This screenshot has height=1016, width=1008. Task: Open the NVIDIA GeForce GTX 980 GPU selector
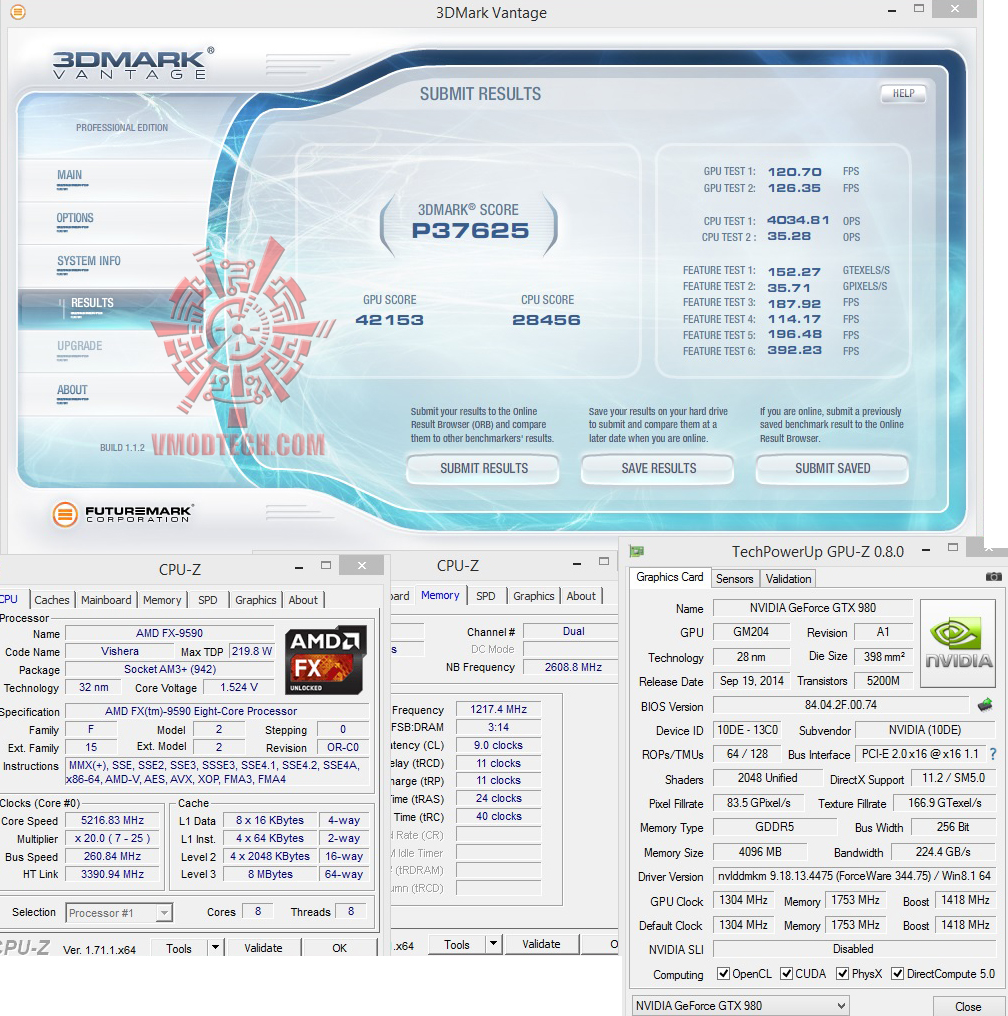[x=740, y=1006]
